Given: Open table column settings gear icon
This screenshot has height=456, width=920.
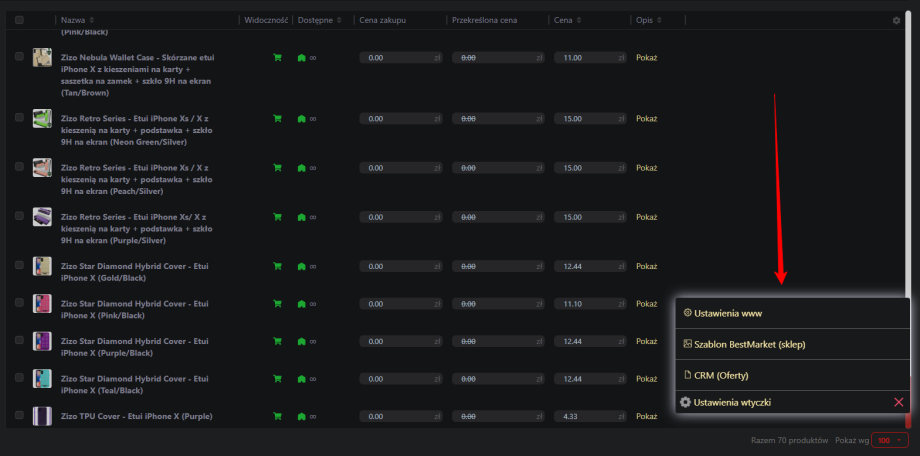Looking at the screenshot, I should pyautogui.click(x=896, y=20).
